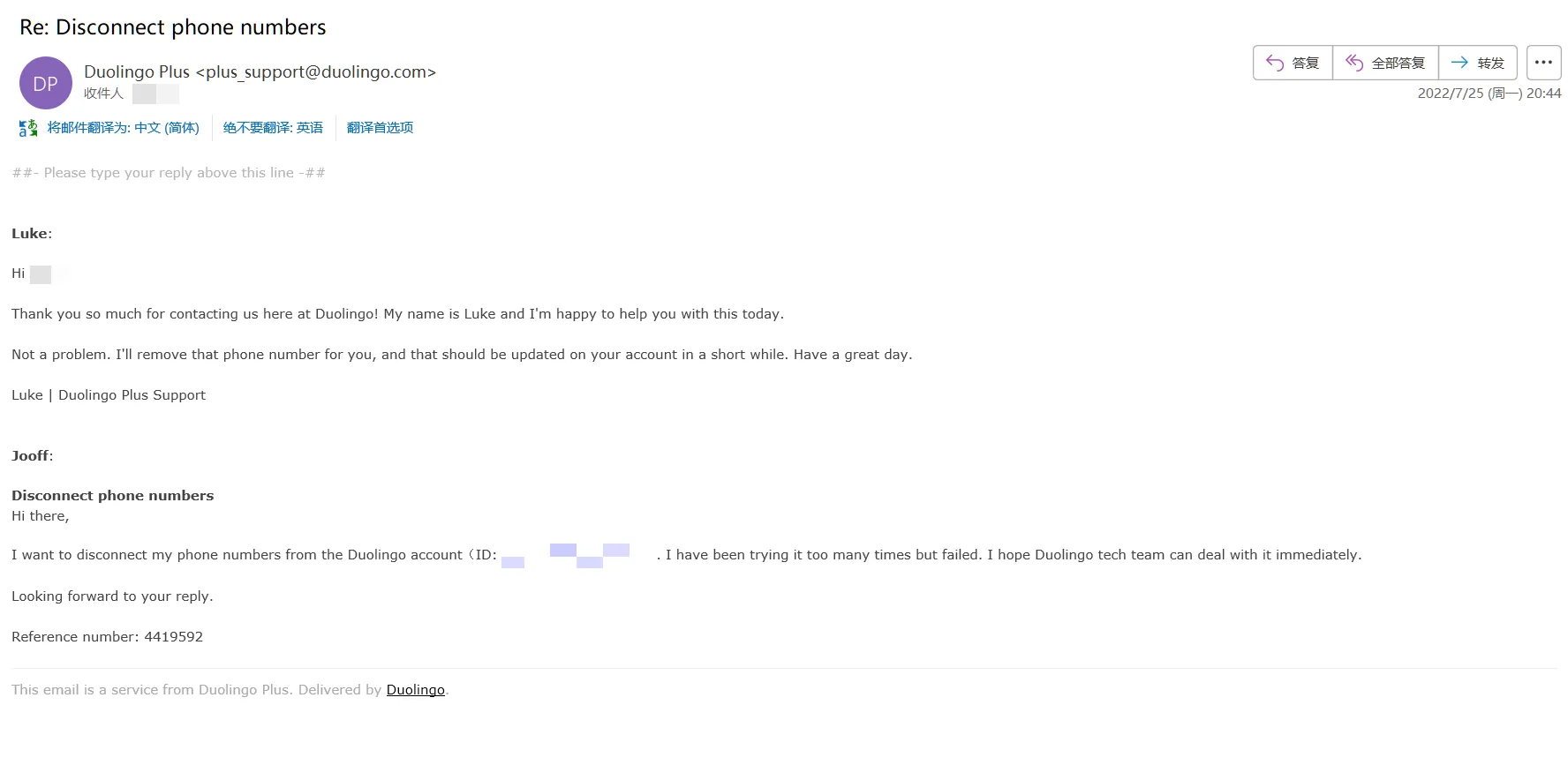Click the purple DP sender avatar

(45, 83)
